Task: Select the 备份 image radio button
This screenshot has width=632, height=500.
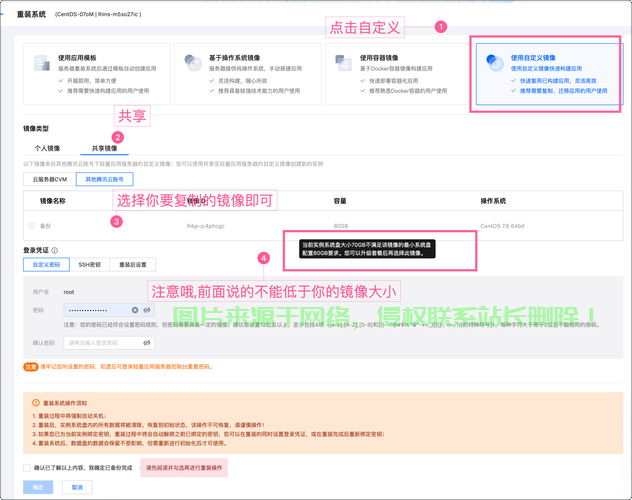Action: tap(32, 226)
